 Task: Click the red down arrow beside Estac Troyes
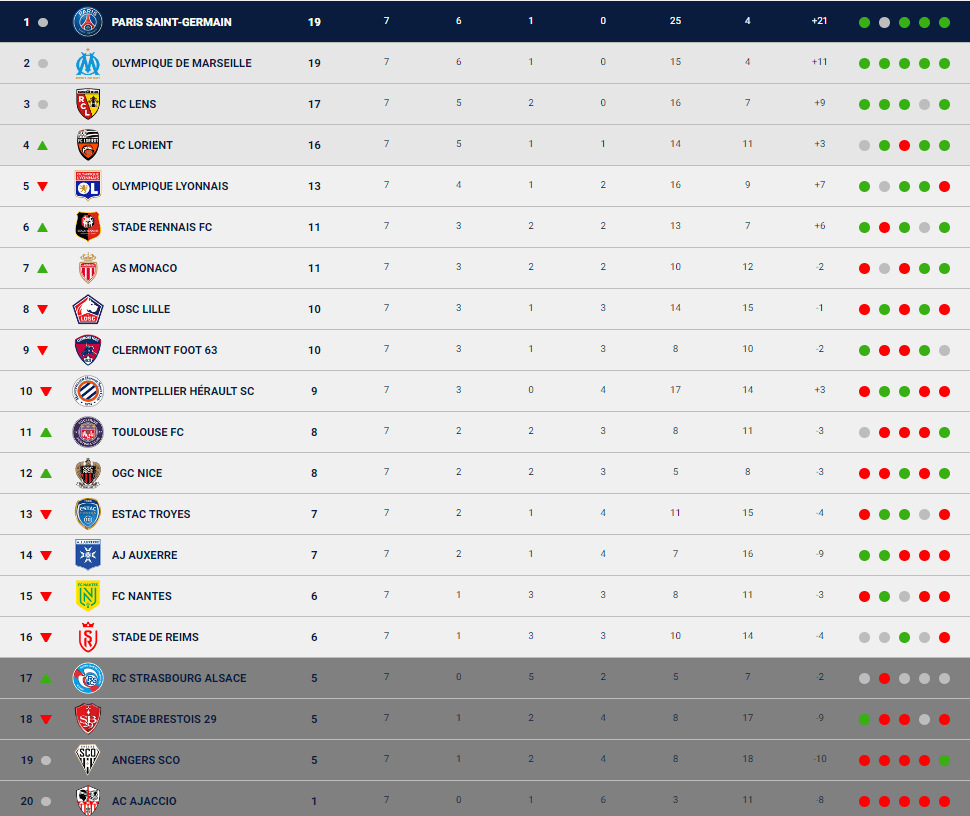coord(46,514)
